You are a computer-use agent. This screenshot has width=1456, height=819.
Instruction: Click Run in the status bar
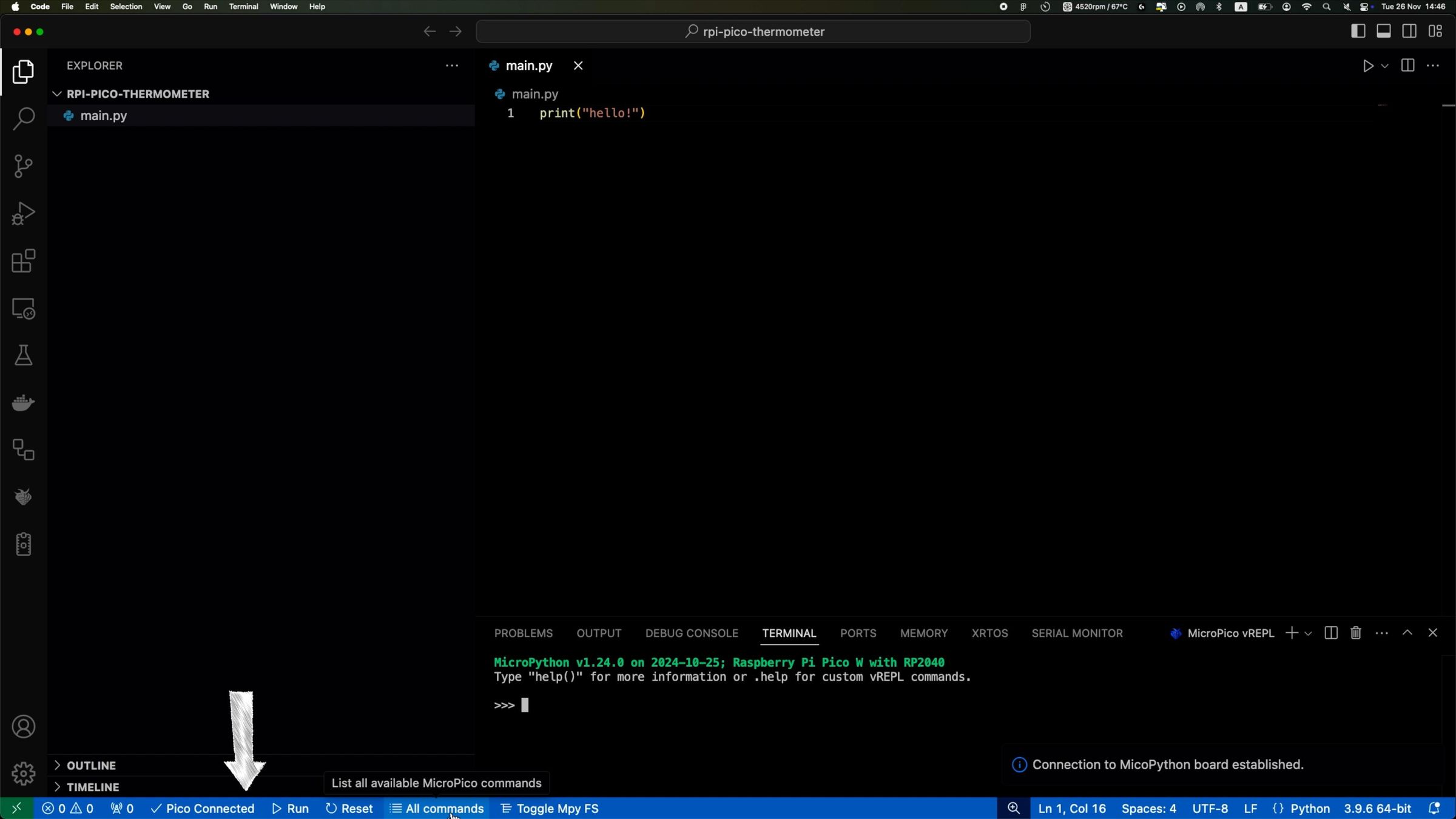click(291, 809)
